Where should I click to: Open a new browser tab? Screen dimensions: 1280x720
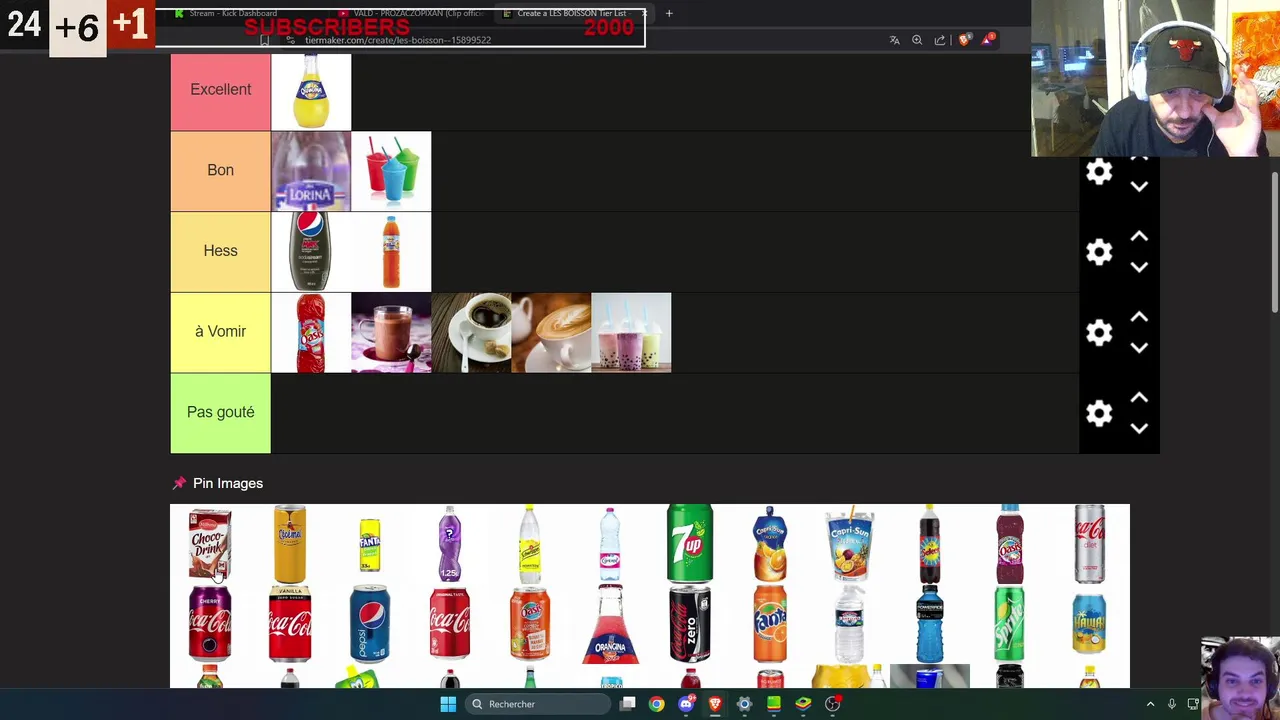point(669,13)
